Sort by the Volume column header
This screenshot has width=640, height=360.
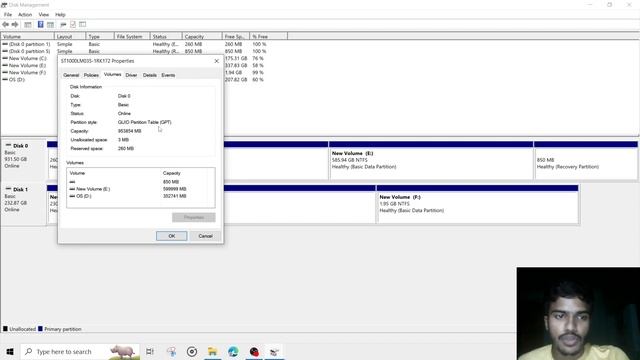pyautogui.click(x=28, y=37)
